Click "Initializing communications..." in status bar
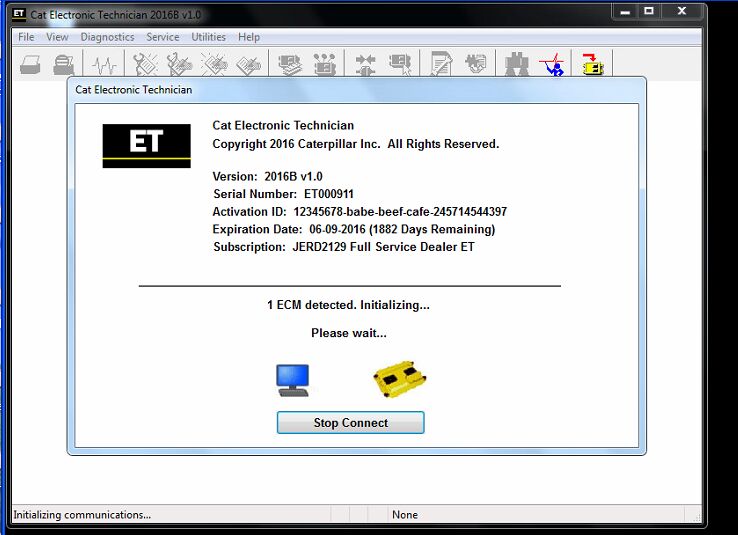This screenshot has width=738, height=535. (x=82, y=515)
